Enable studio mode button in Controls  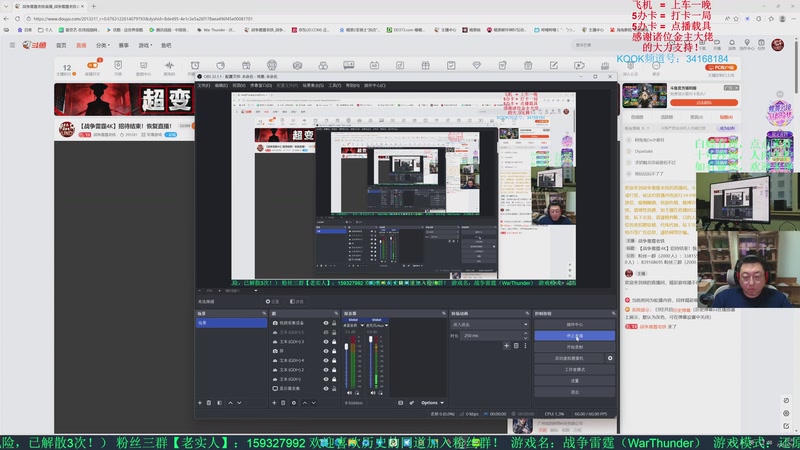coord(574,369)
